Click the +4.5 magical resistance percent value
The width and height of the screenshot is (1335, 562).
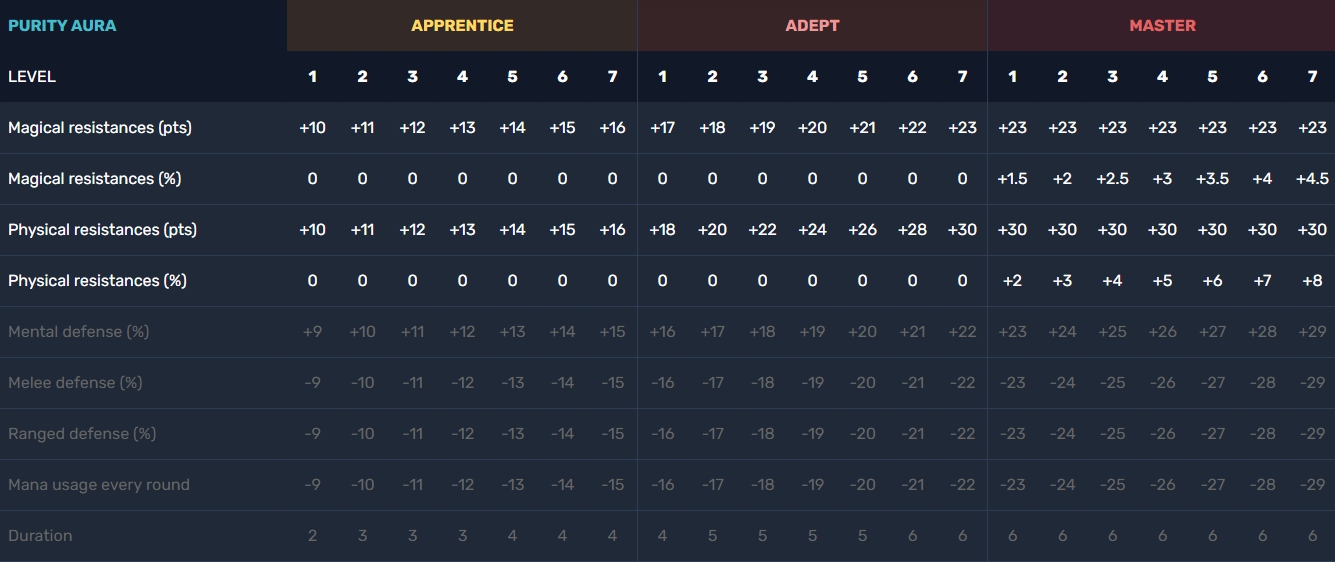pos(1312,179)
